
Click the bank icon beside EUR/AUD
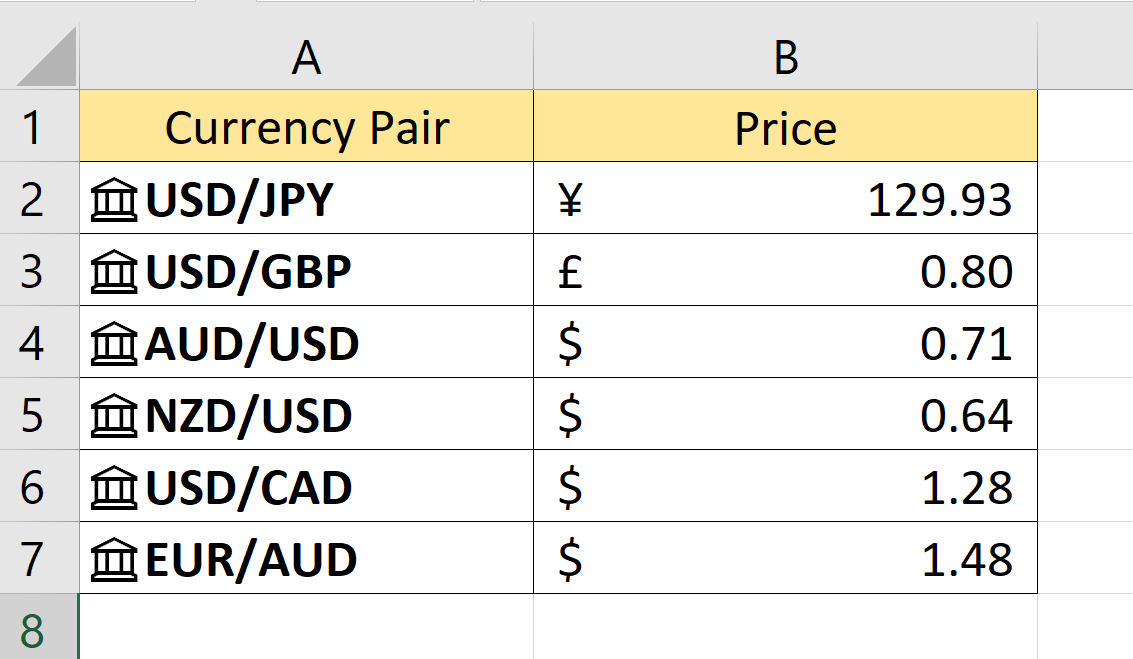(x=115, y=558)
